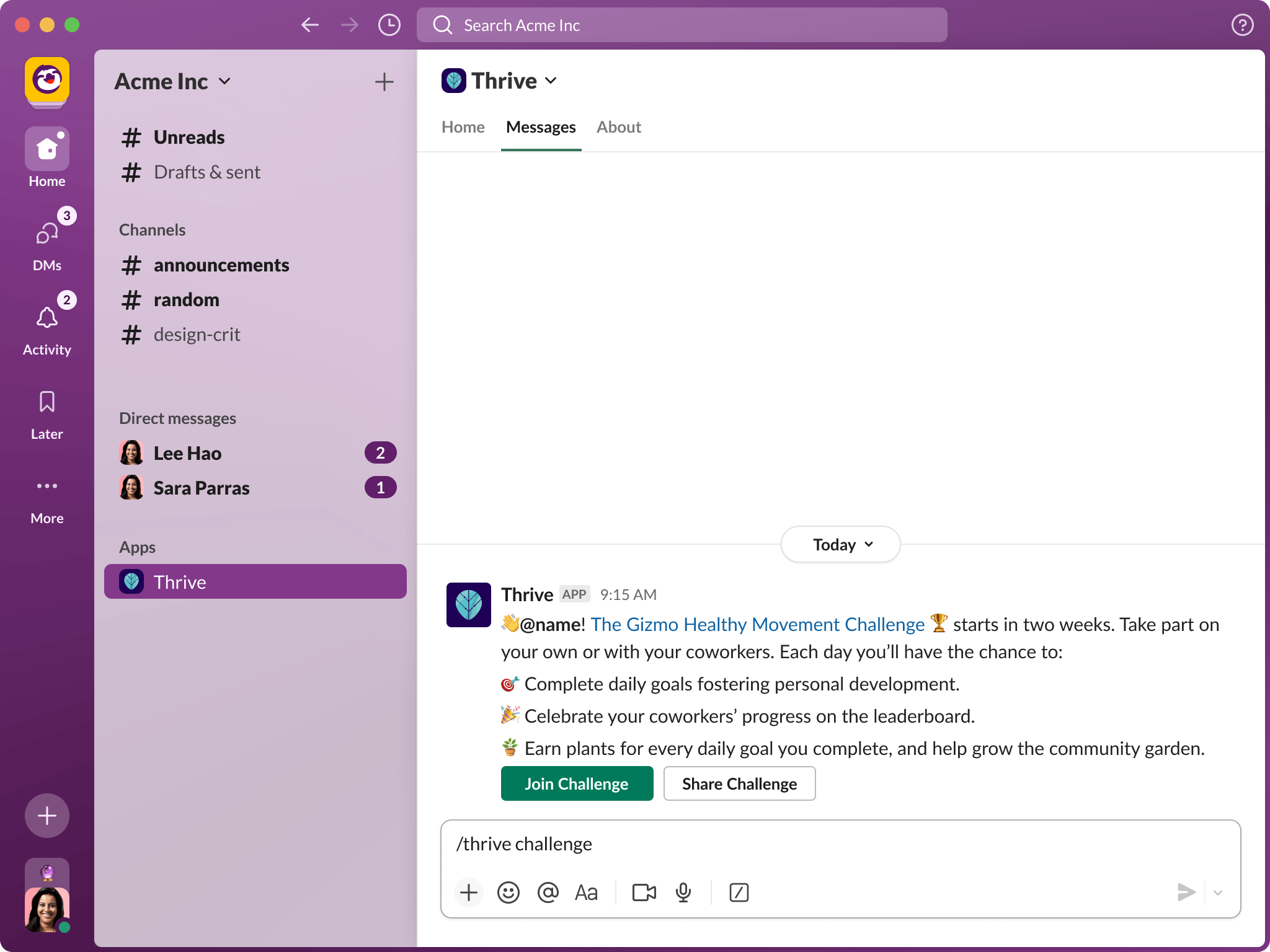Open the emoji picker
1270x952 pixels.
[508, 892]
